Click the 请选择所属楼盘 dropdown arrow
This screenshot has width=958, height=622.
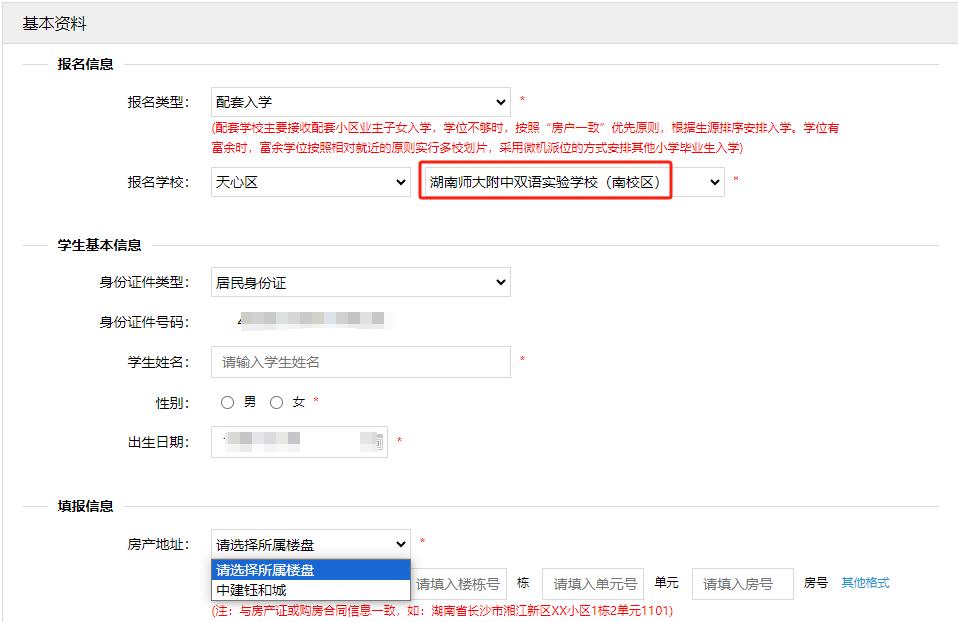[x=401, y=545]
